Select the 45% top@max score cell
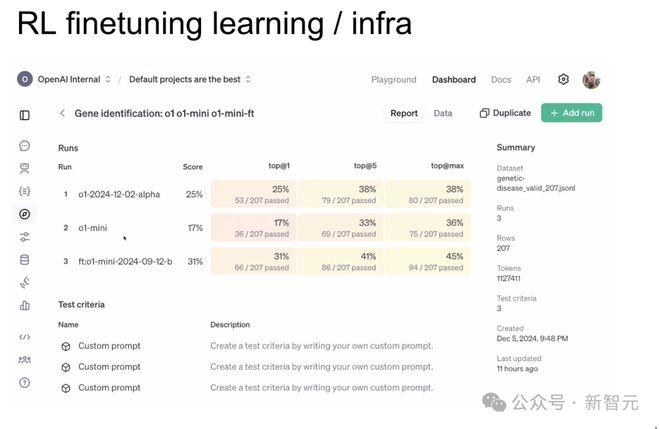The width and height of the screenshot is (660, 429). pyautogui.click(x=427, y=262)
